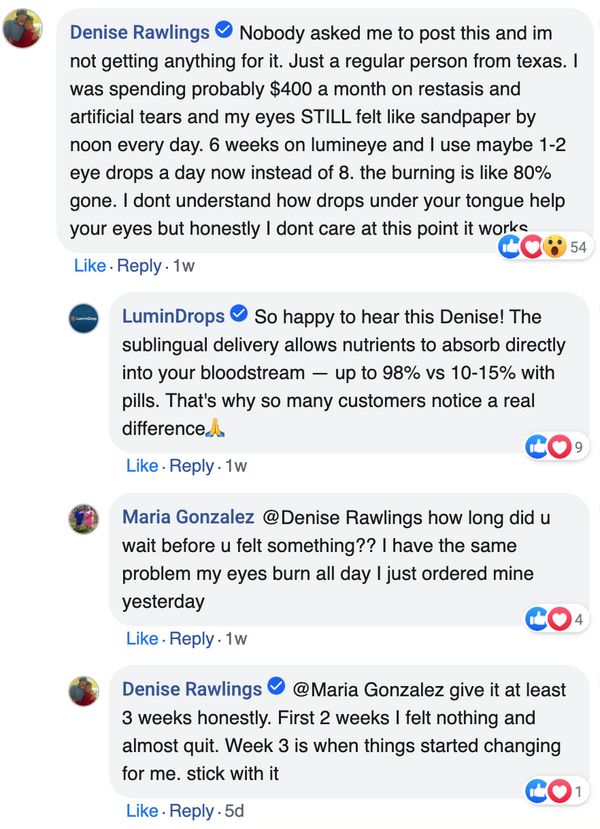Reply to Maria Gonzalez's comment
Image resolution: width=600 pixels, height=829 pixels.
click(191, 639)
